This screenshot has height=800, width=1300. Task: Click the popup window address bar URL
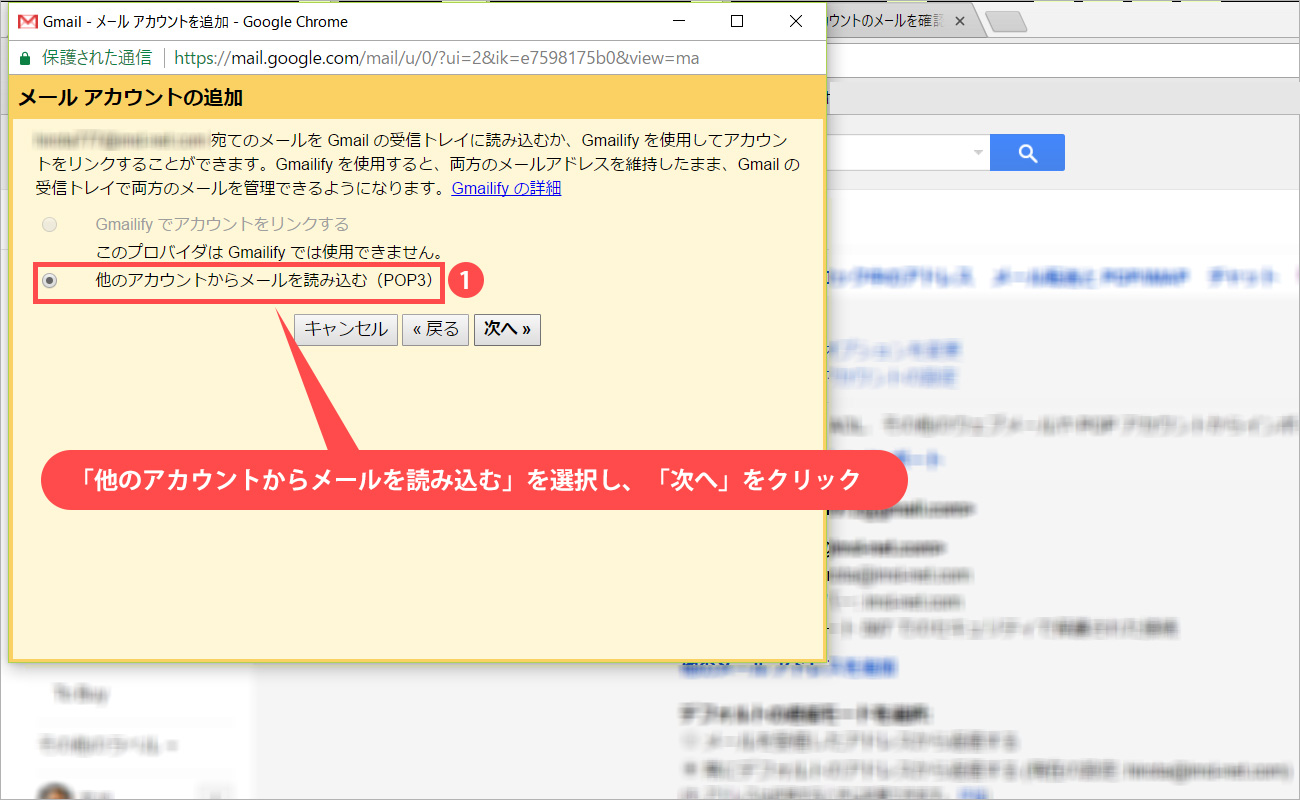pyautogui.click(x=437, y=58)
